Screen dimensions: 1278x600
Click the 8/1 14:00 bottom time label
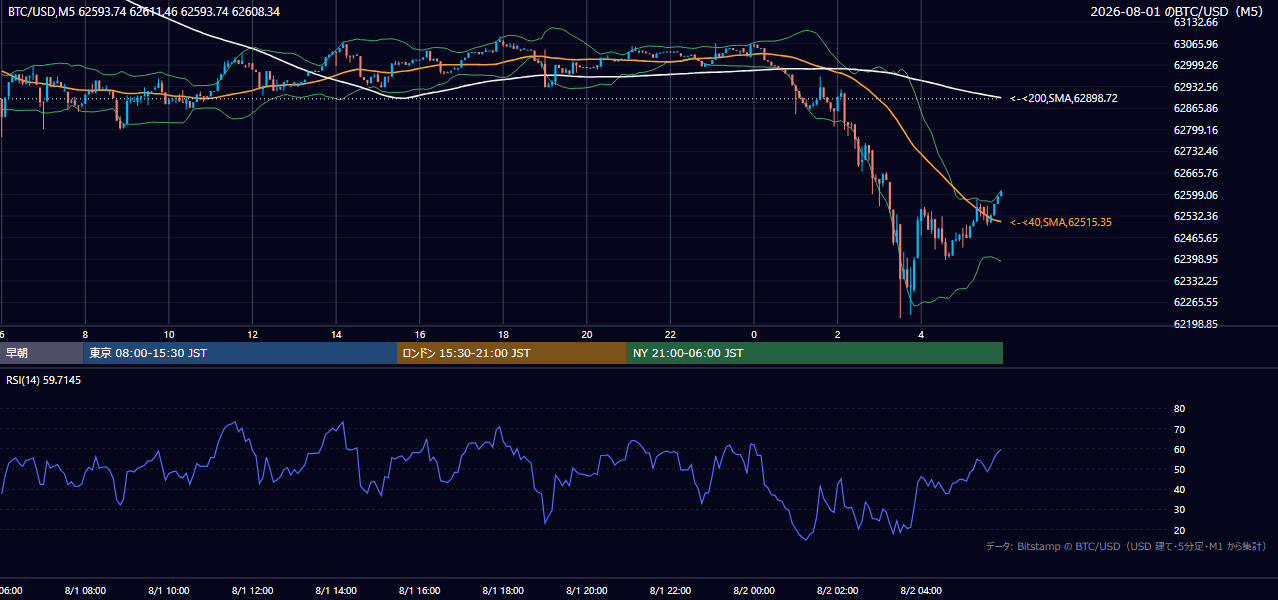coord(336,591)
